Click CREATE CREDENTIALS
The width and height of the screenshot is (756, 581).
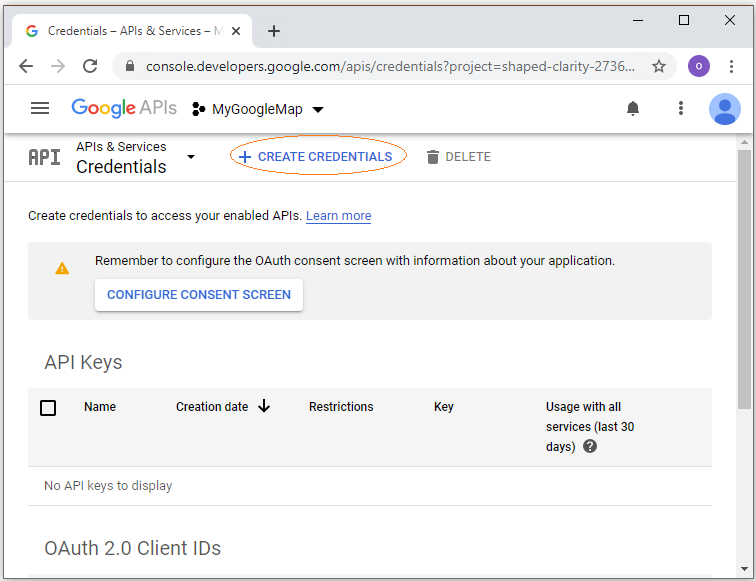(316, 157)
